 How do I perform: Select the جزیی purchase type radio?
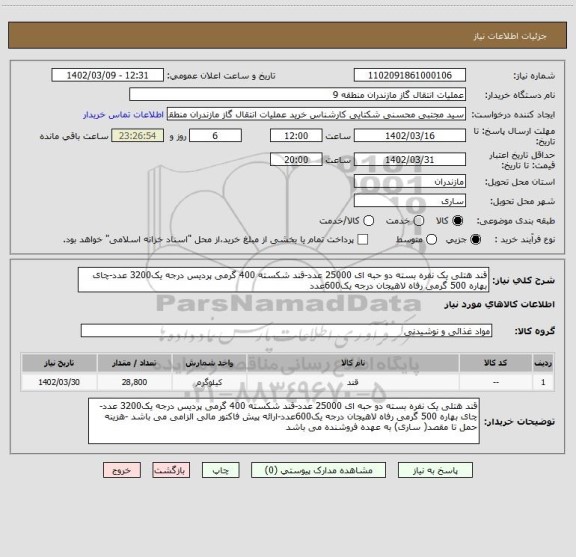pos(476,240)
